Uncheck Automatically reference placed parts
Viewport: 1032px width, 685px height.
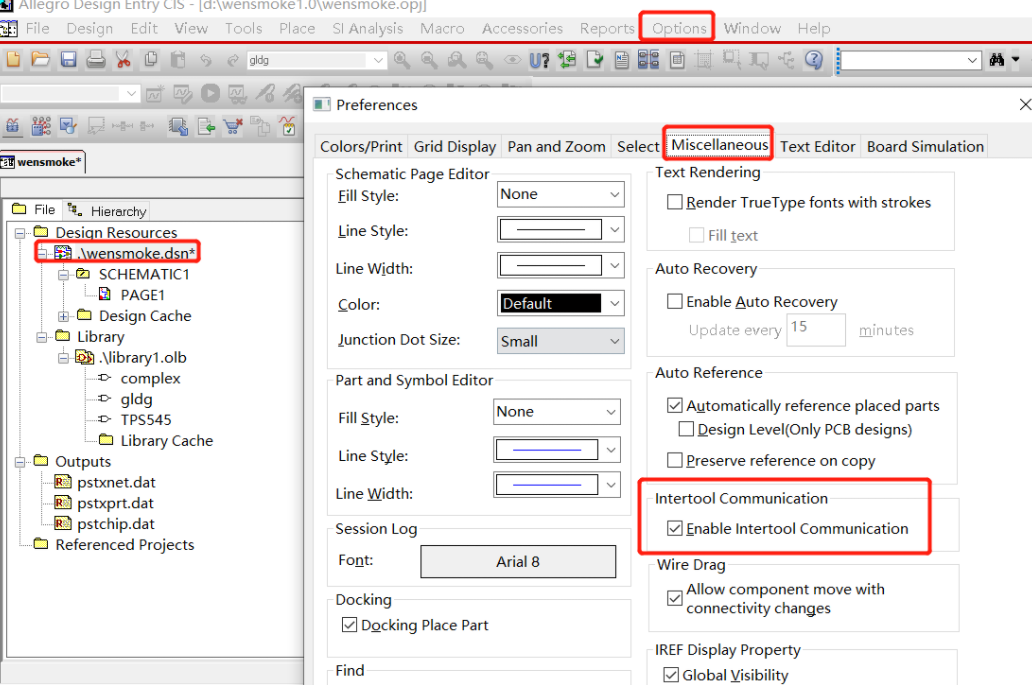pyautogui.click(x=675, y=405)
